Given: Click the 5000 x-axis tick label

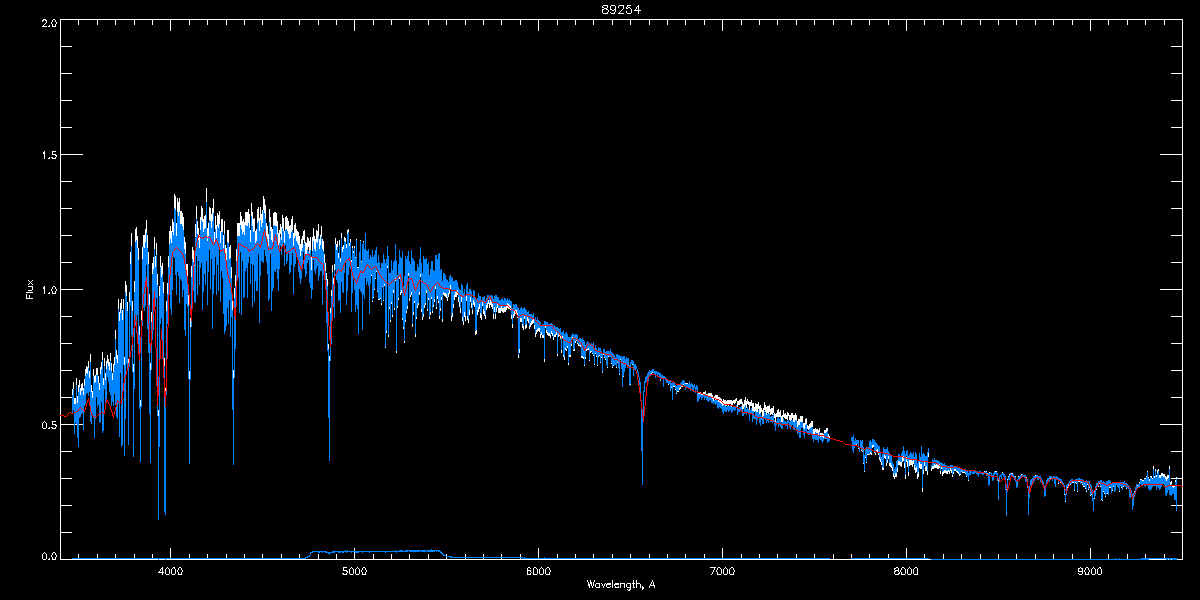Looking at the screenshot, I should pos(354,571).
